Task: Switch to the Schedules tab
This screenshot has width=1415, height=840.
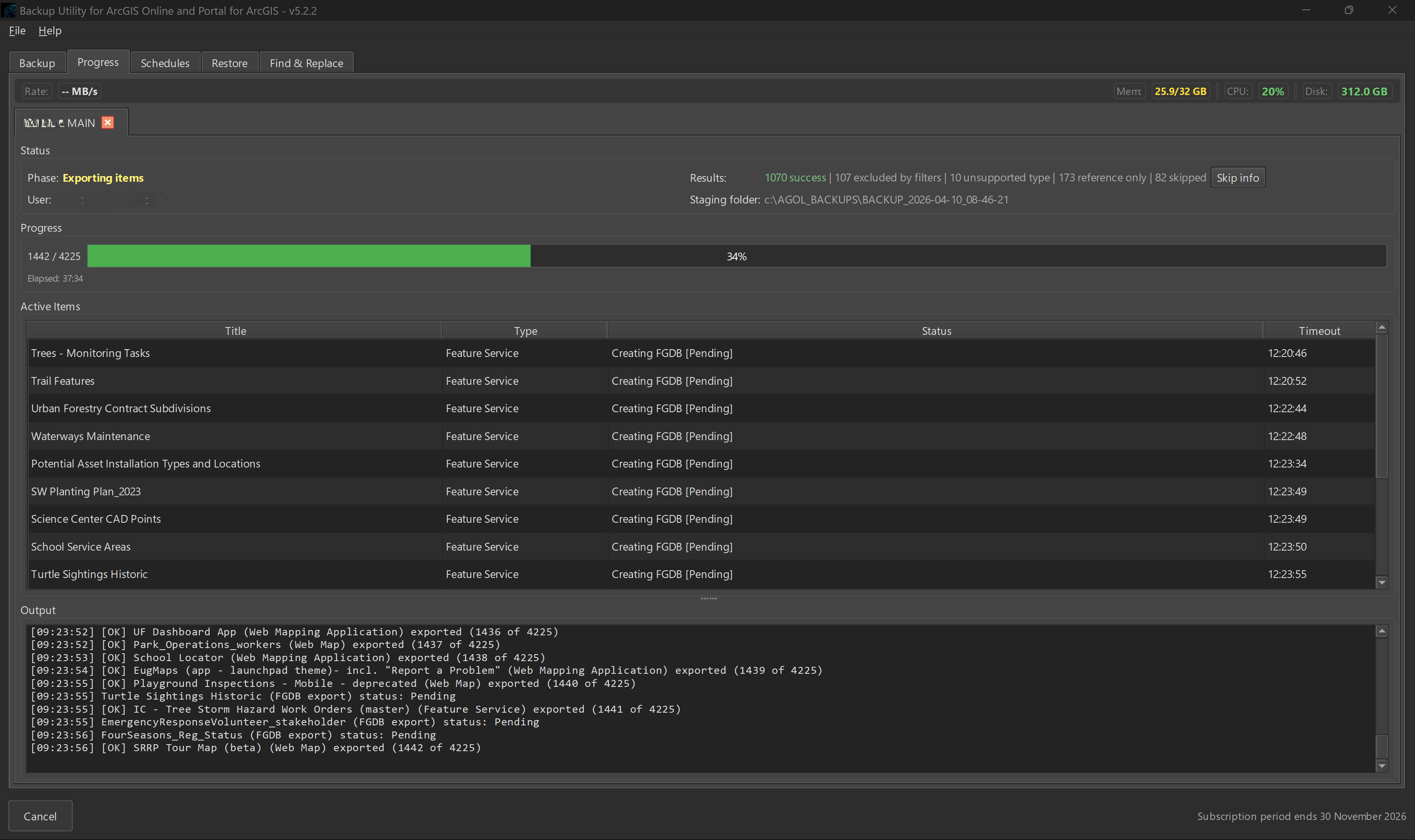Action: click(x=165, y=62)
